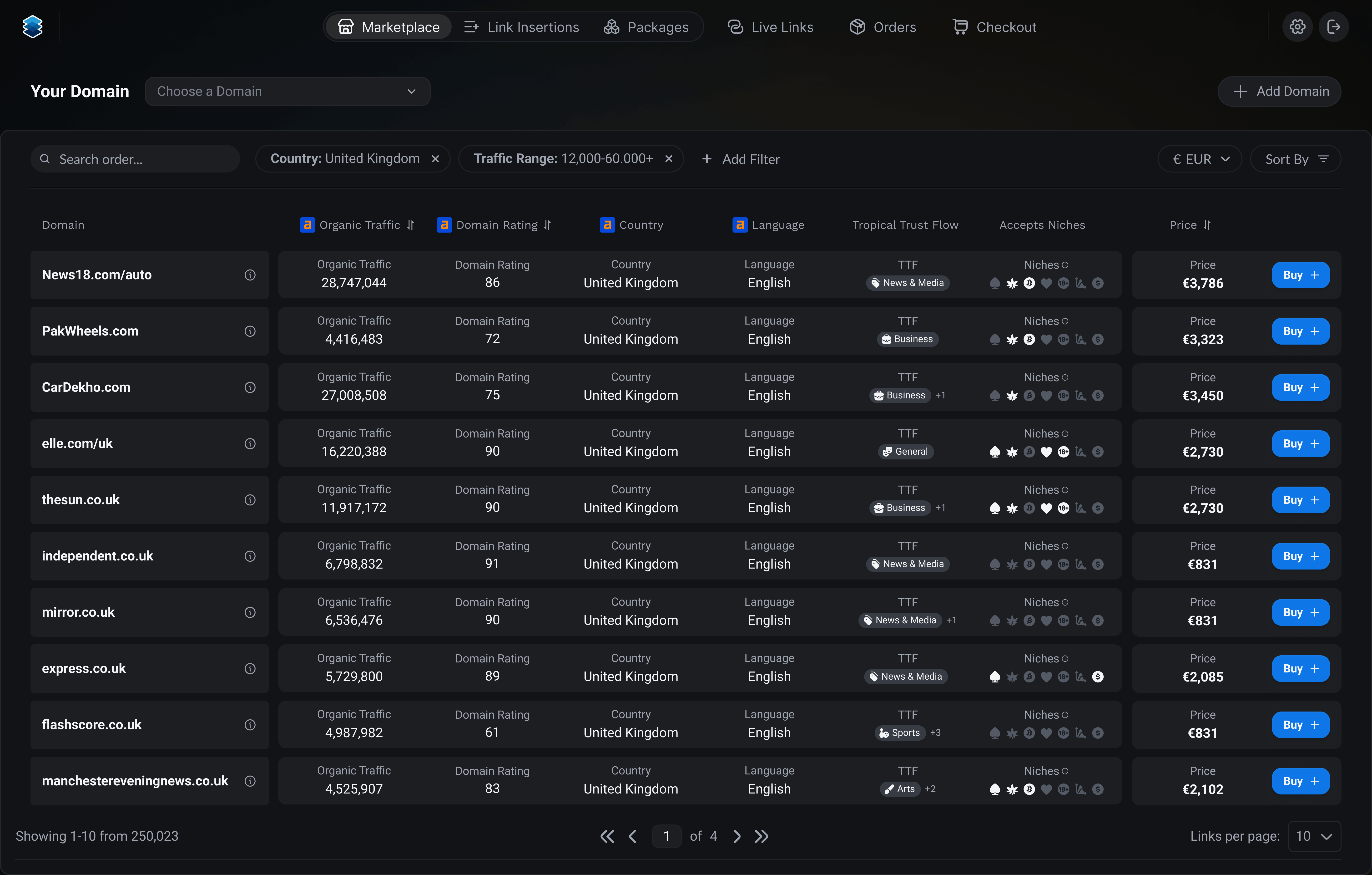The height and width of the screenshot is (875, 1372).
Task: Expand the +1 extra TTF tag for CarDekho.com
Action: 941,396
